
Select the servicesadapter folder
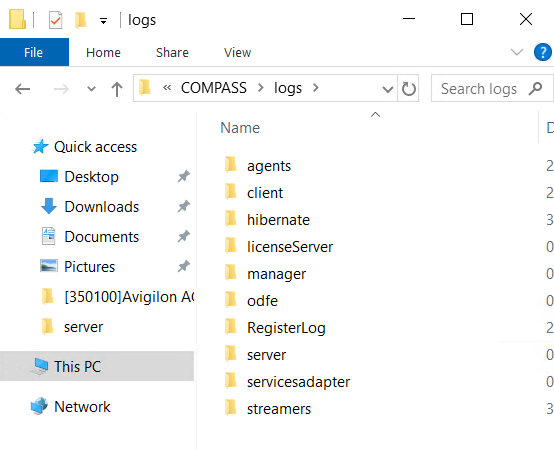click(x=299, y=382)
